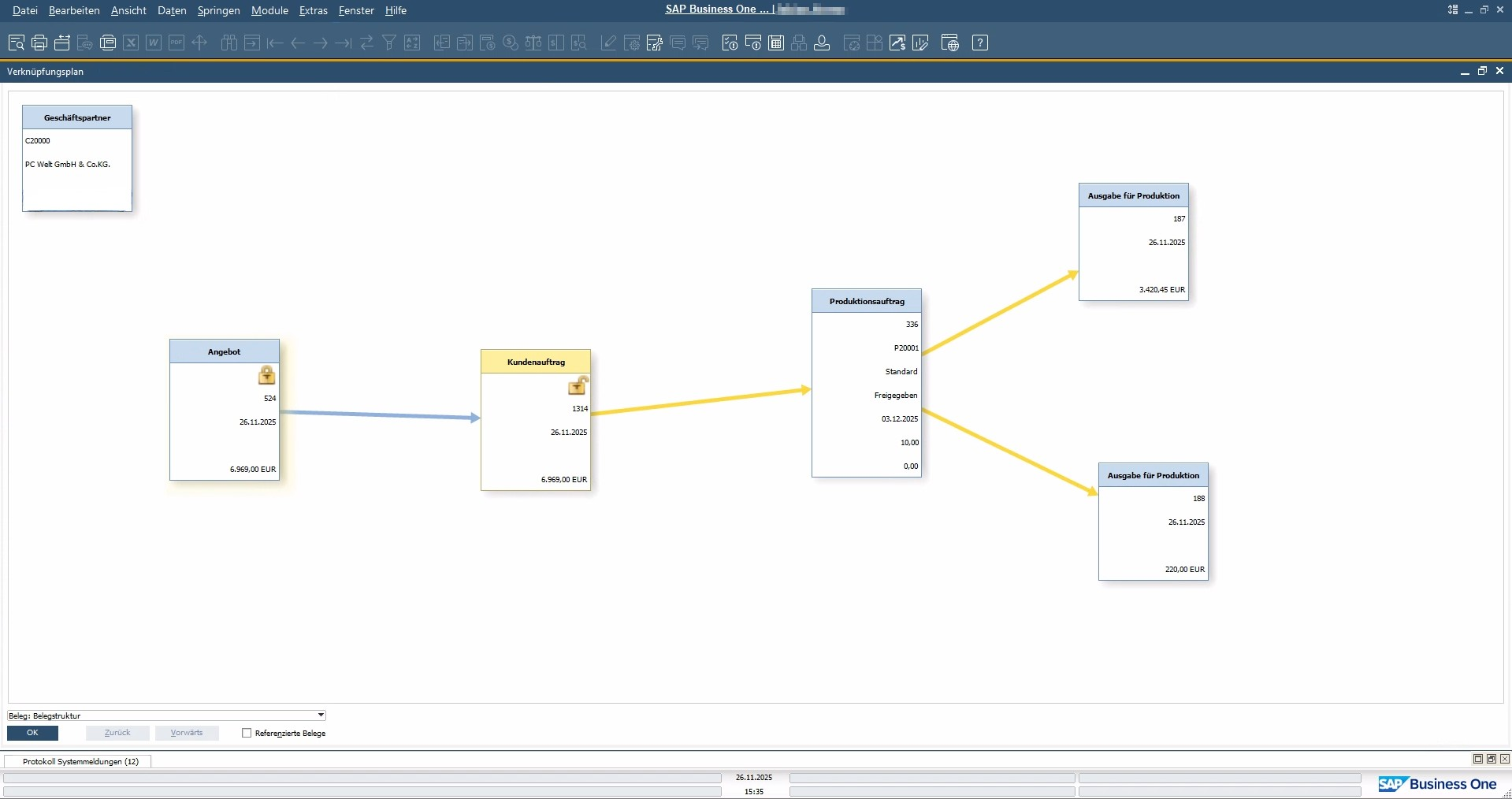1512x799 pixels.
Task: Expand the Beleg: Belegstruktur dropdown
Action: click(321, 715)
